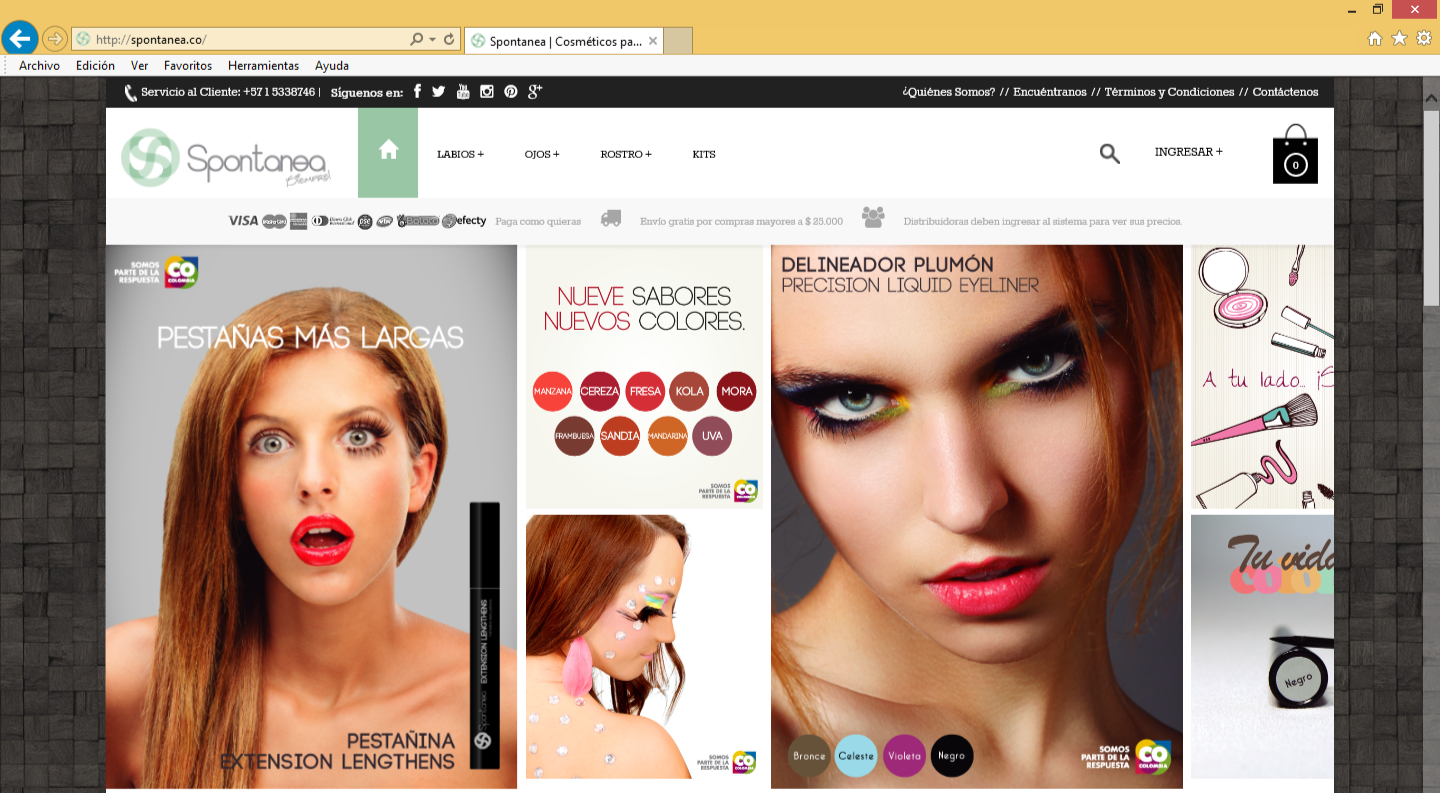Click the YouTube icon in header

463,92
